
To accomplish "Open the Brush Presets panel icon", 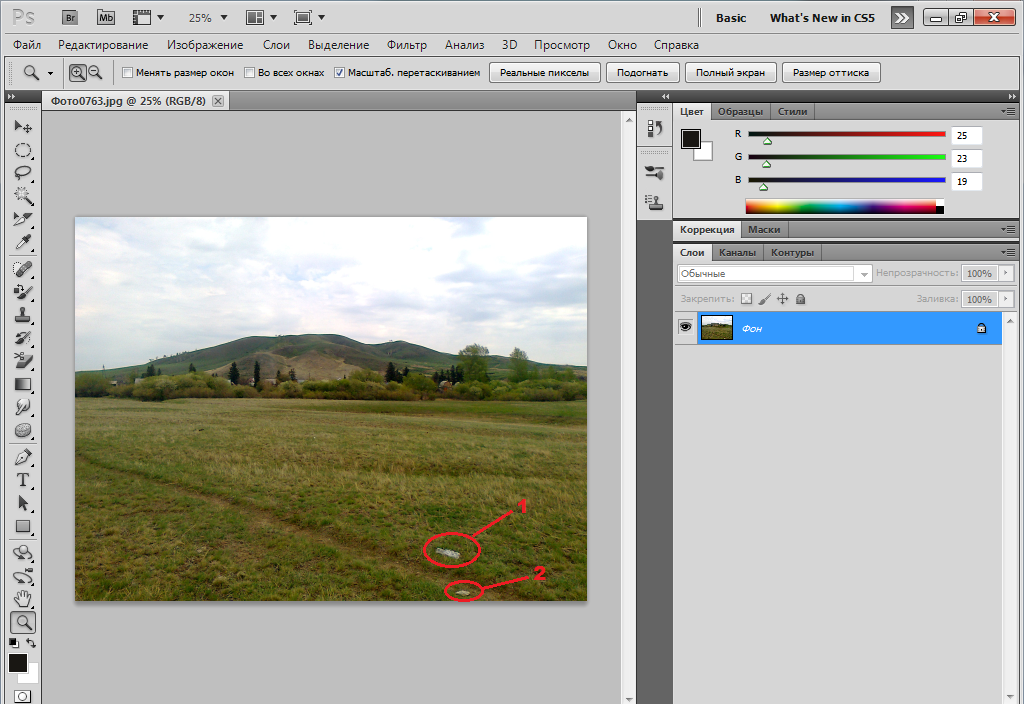I will point(654,172).
